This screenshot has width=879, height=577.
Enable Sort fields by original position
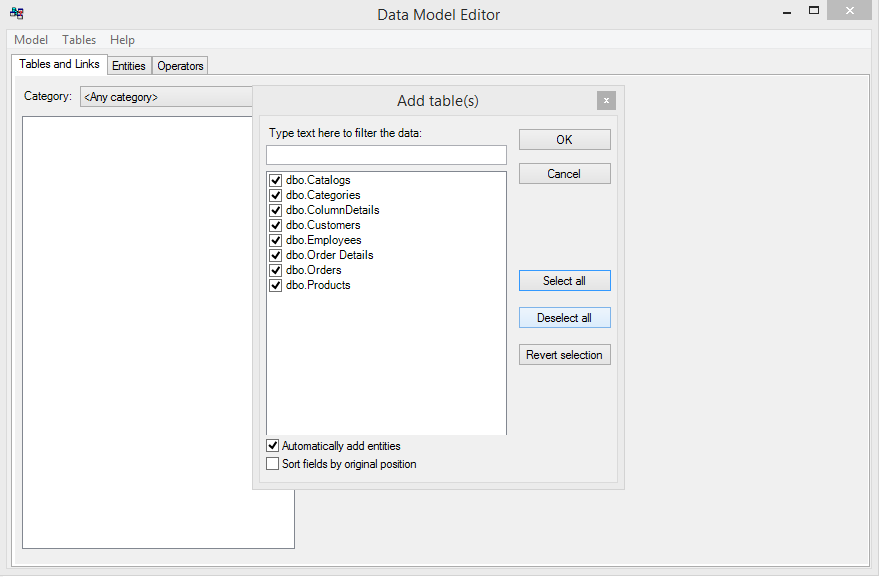tap(272, 463)
